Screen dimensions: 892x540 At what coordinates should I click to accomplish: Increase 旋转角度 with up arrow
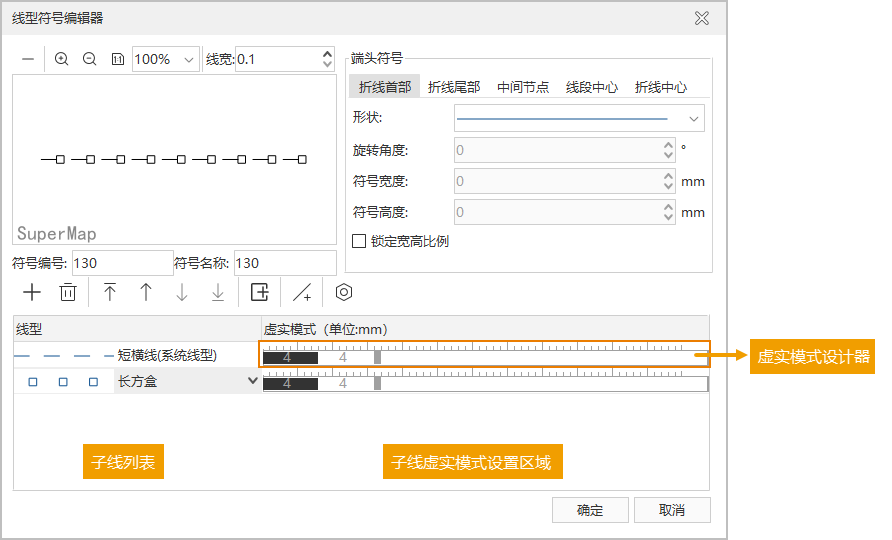click(x=668, y=145)
